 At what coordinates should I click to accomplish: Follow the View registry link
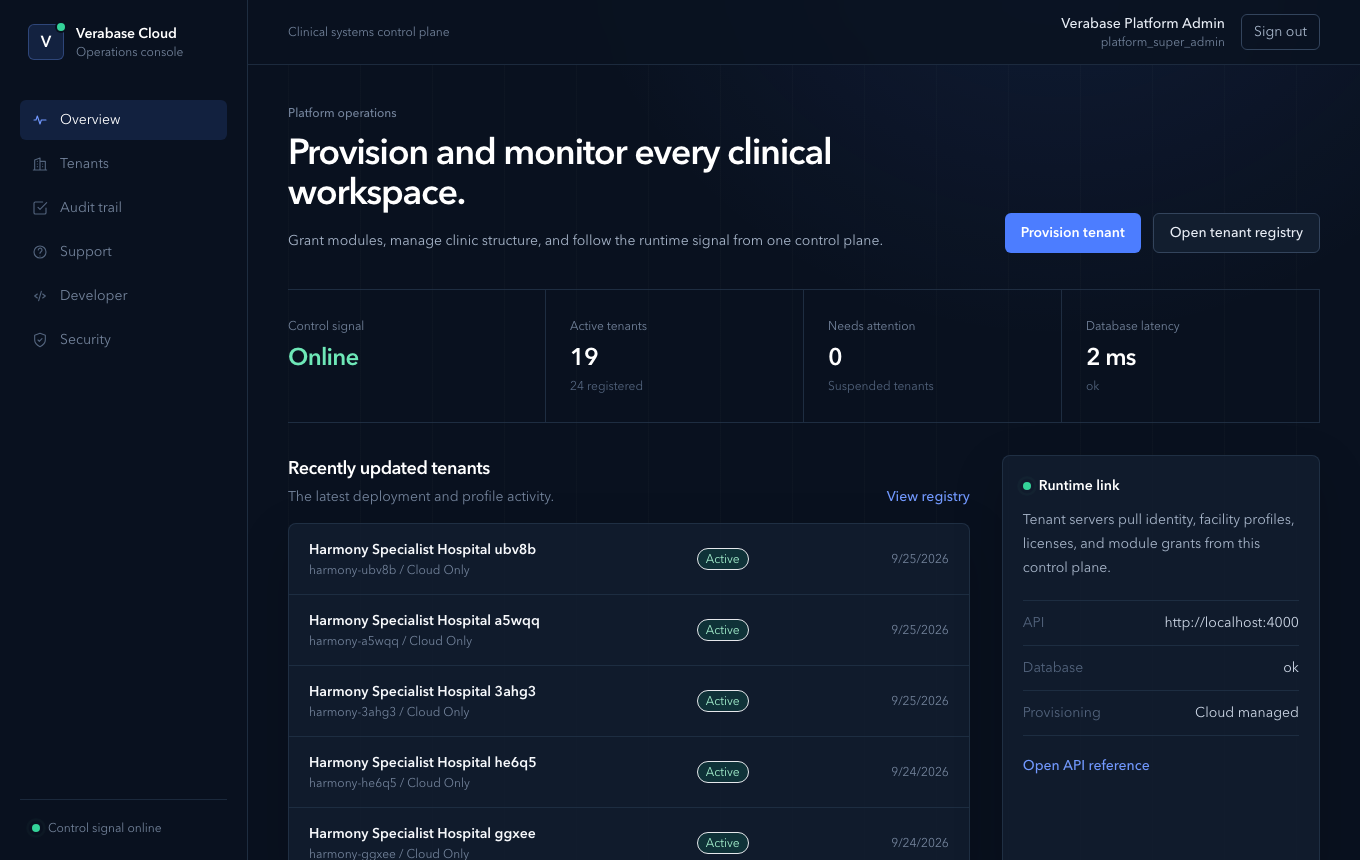[928, 496]
